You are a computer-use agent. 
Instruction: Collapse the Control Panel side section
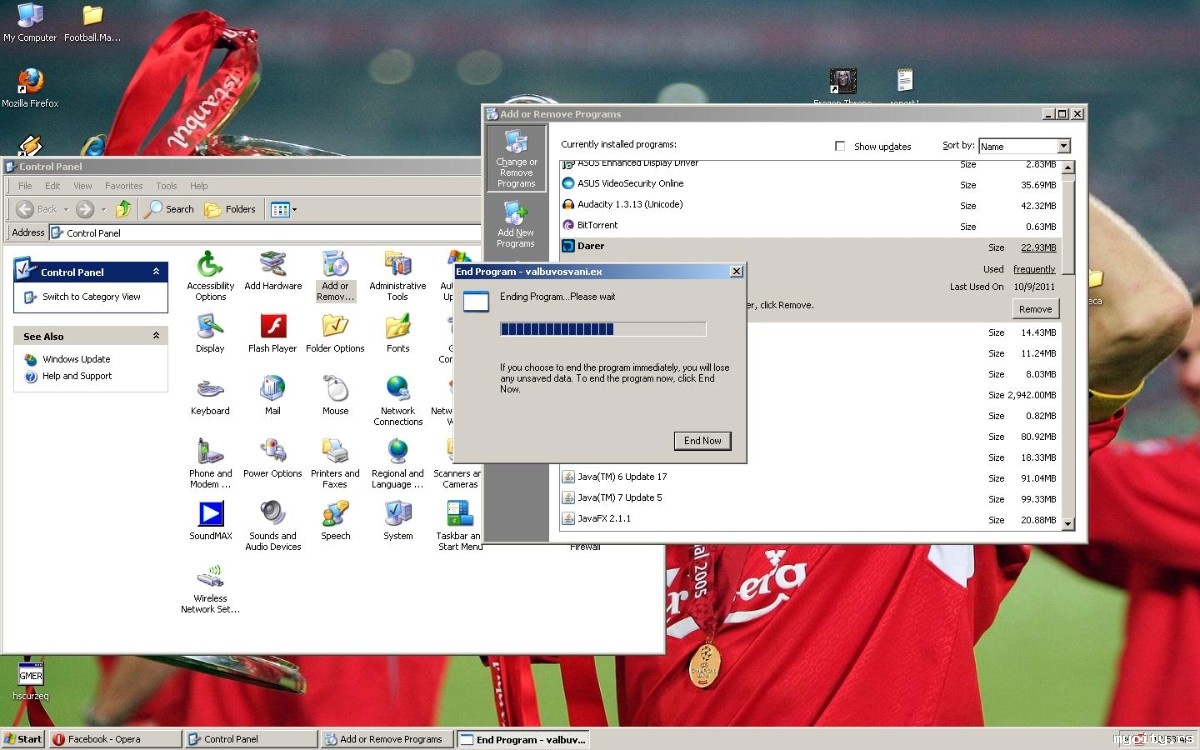[x=156, y=272]
